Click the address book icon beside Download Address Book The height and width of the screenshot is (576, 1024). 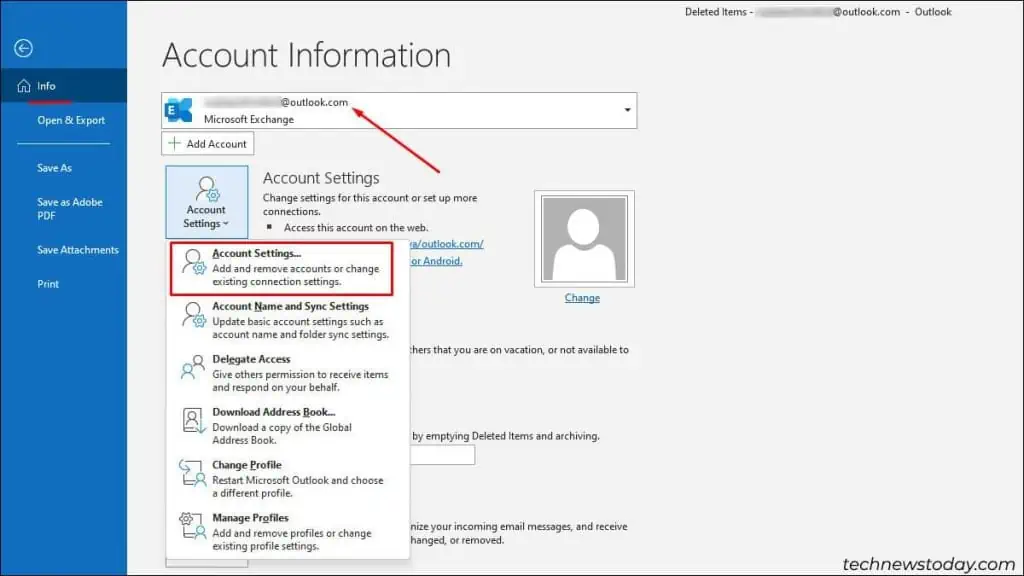pyautogui.click(x=190, y=420)
